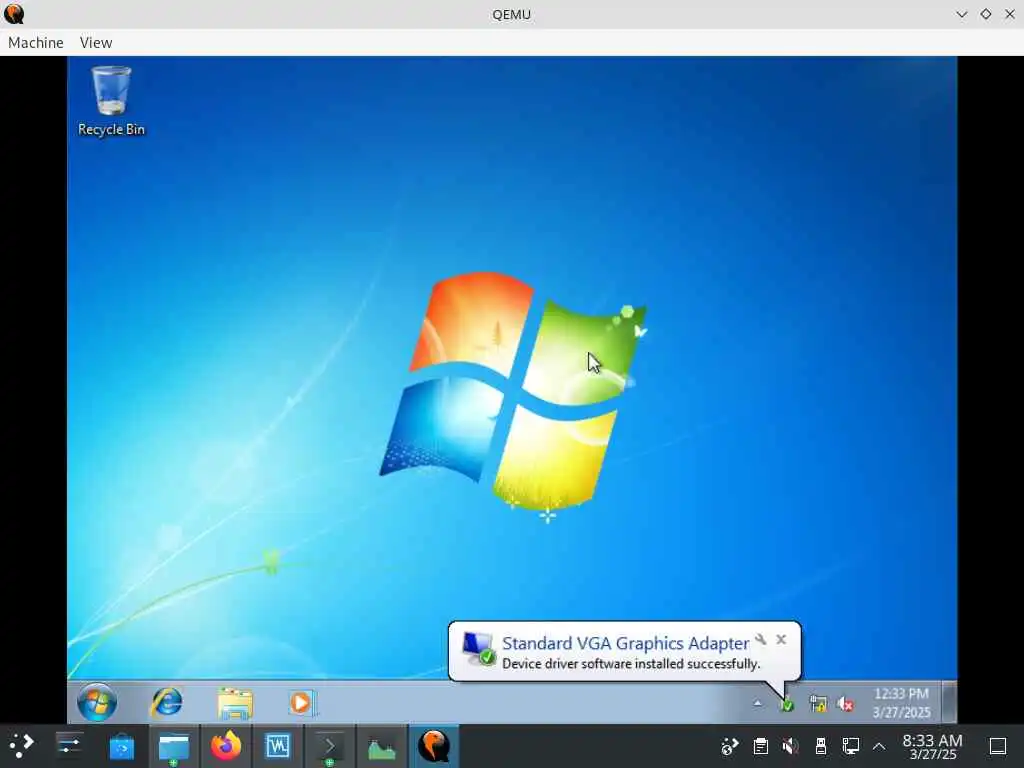Click the Show Desktop strip in Windows 7
The image size is (1024, 768).
(x=950, y=702)
